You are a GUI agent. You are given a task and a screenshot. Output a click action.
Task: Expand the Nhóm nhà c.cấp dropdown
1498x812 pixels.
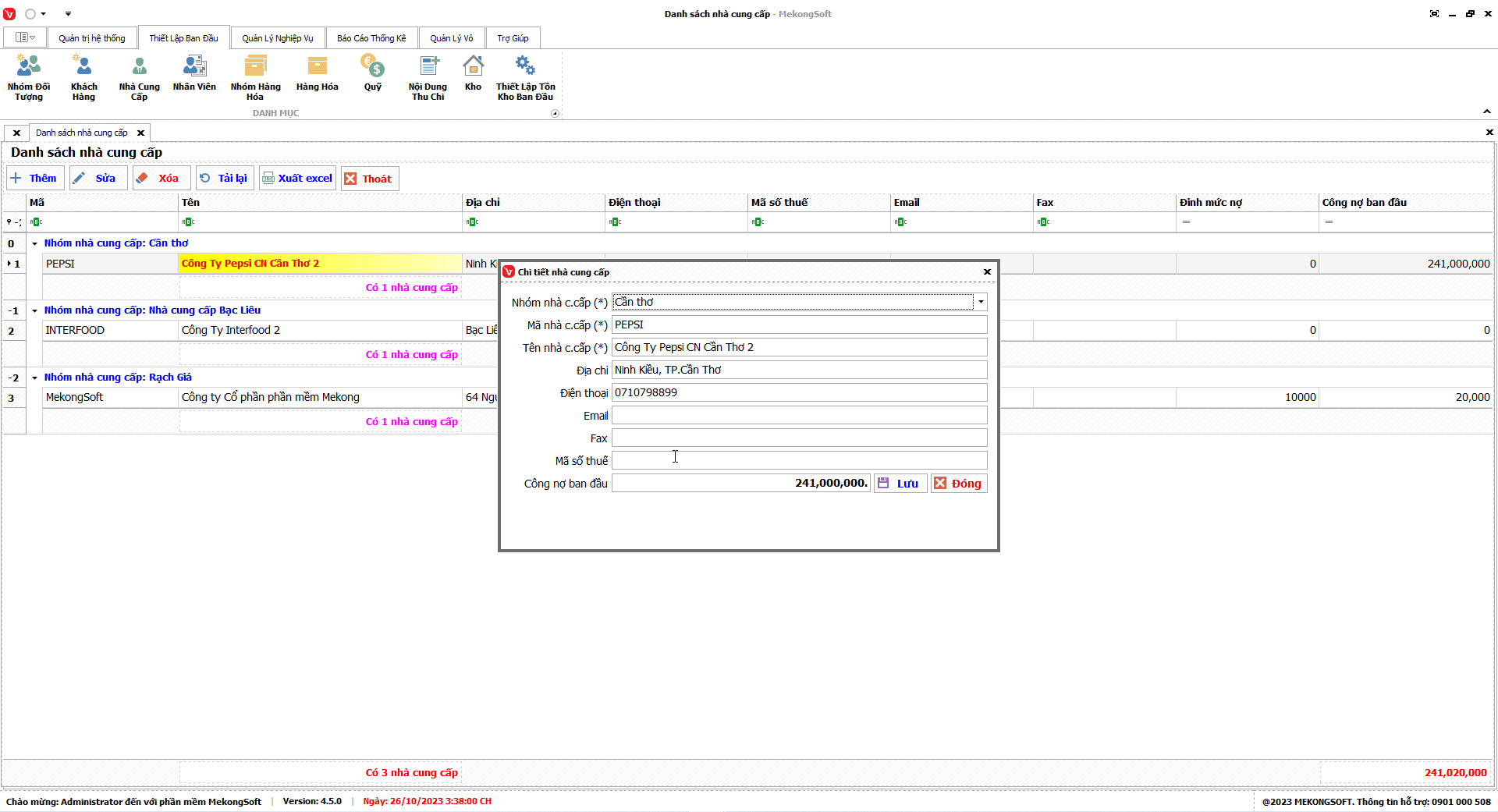981,302
